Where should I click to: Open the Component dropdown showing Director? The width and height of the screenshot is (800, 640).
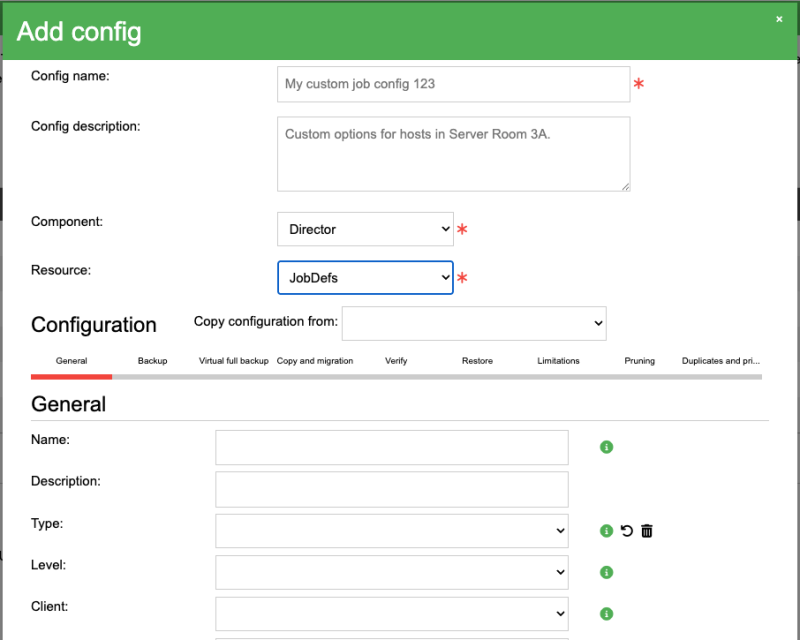coord(365,229)
